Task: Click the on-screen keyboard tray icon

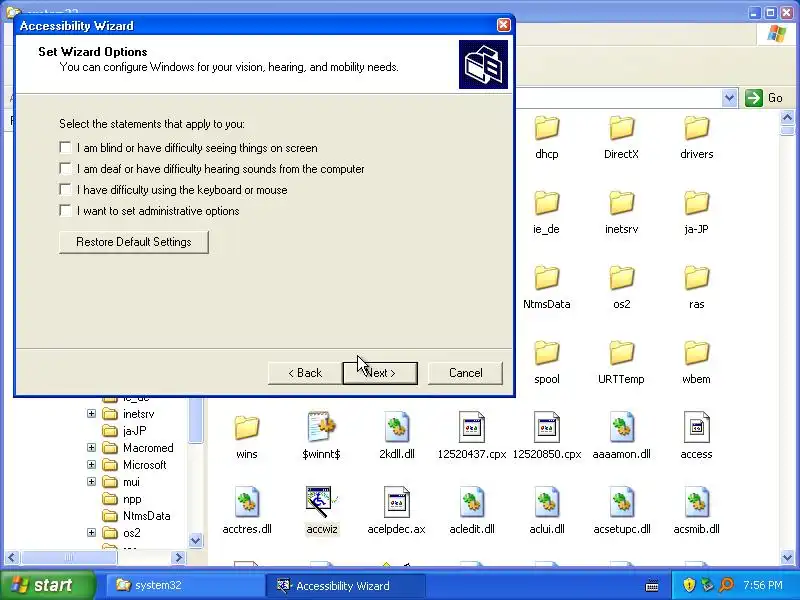Action: [x=652, y=585]
